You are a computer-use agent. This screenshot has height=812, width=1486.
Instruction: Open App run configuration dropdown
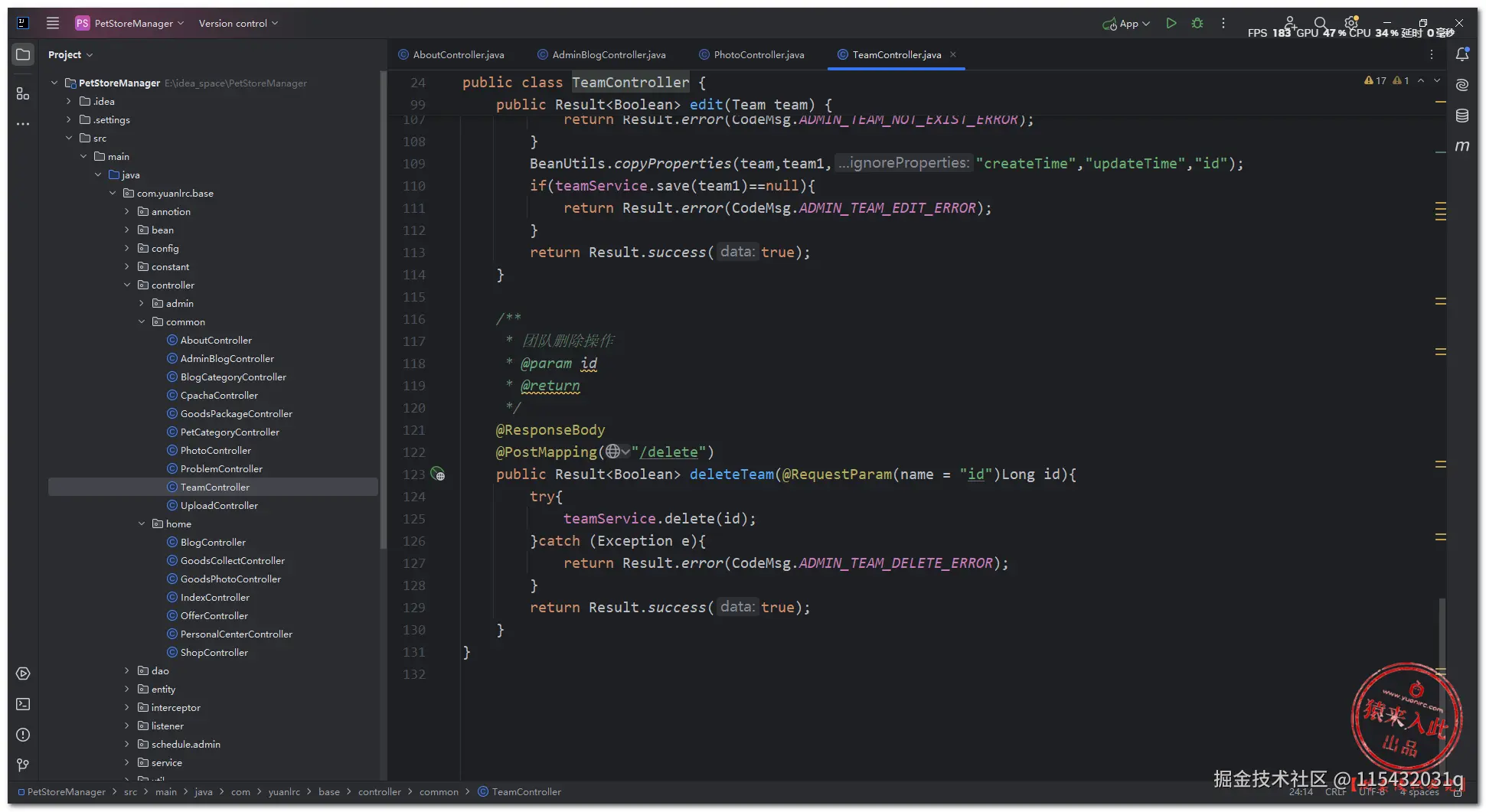tap(1126, 24)
